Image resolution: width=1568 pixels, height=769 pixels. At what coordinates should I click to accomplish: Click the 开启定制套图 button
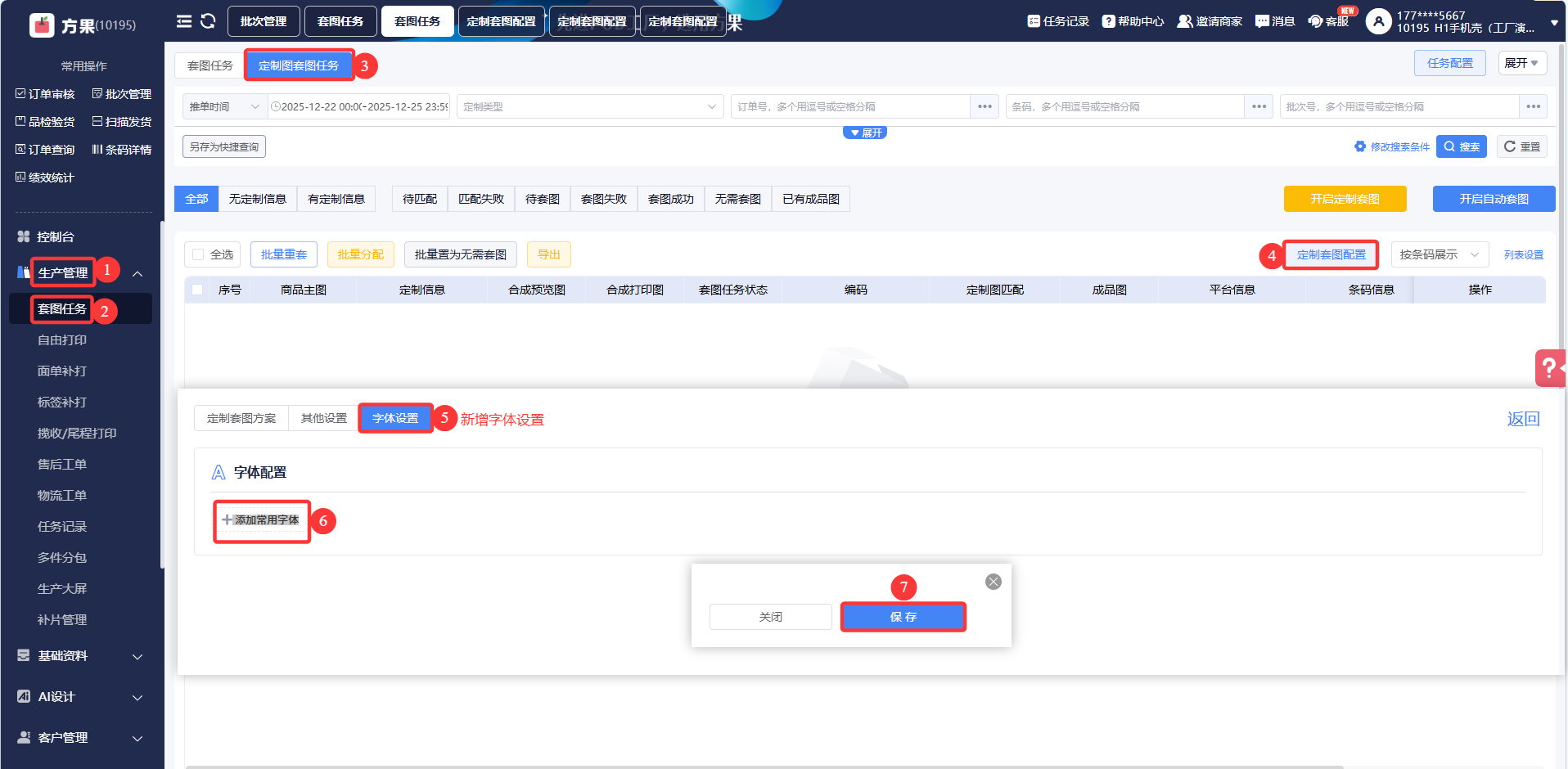coord(1345,199)
